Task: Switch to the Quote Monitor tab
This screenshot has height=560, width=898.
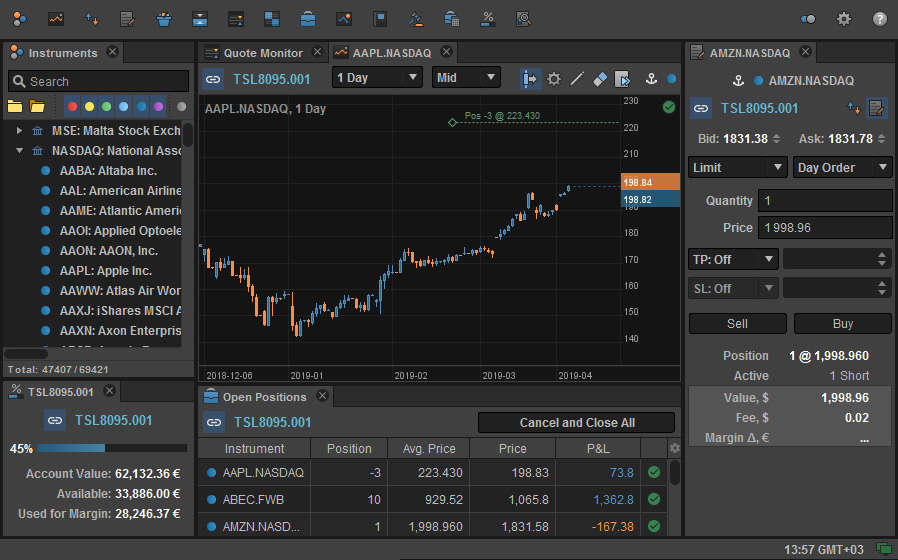Action: (262, 53)
